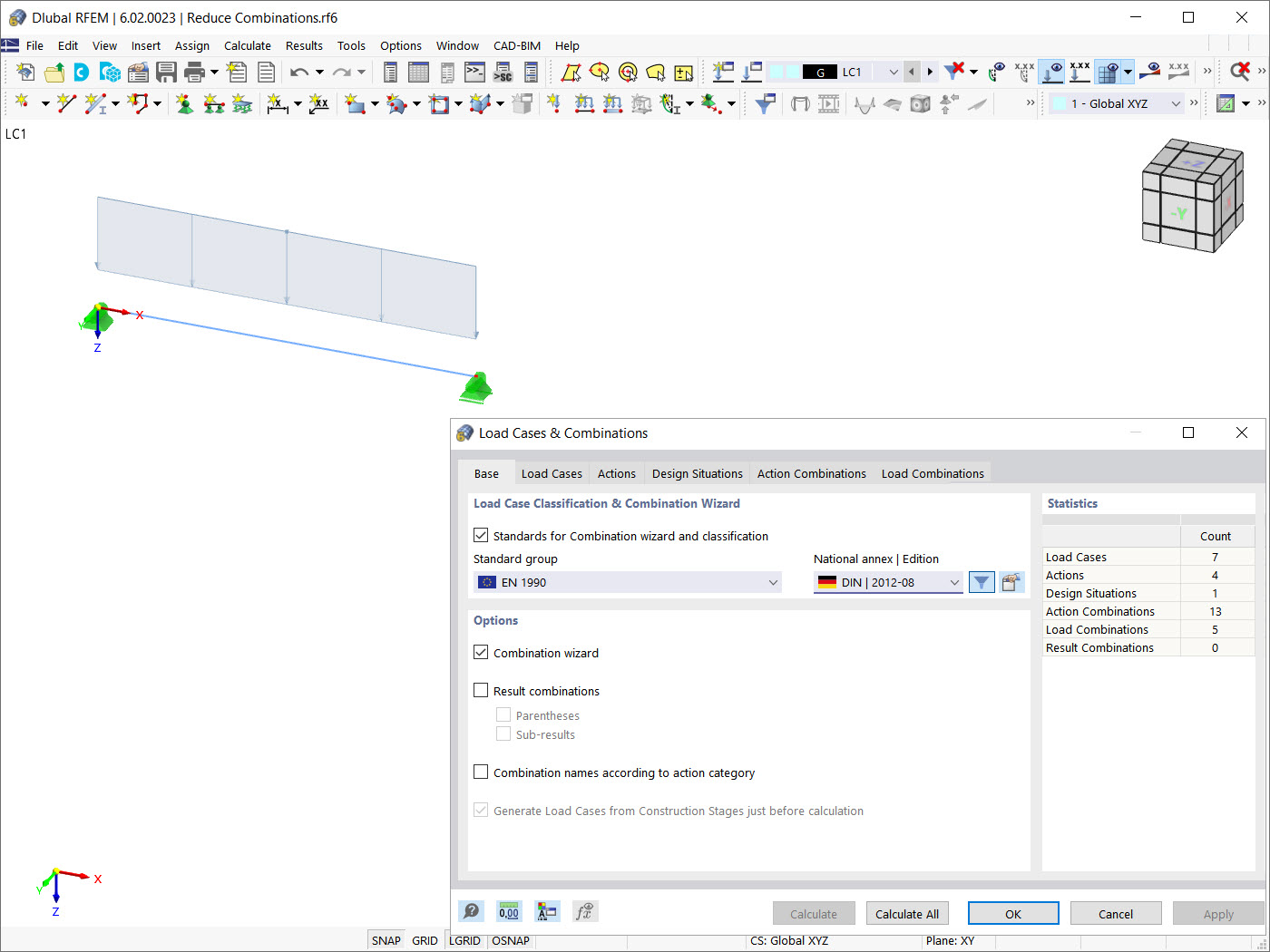The height and width of the screenshot is (952, 1270).
Task: Insert a new dimension with the dimension tool
Action: pyautogui.click(x=278, y=104)
